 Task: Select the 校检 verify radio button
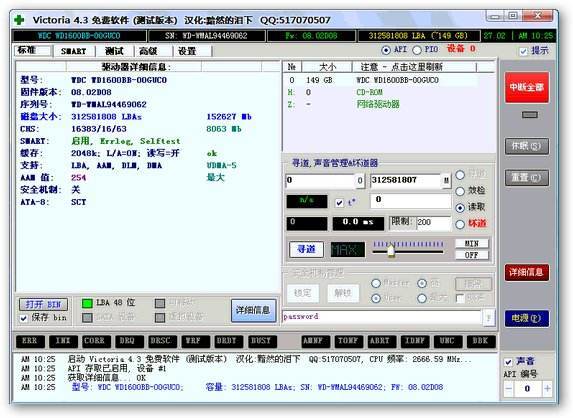tap(460, 191)
